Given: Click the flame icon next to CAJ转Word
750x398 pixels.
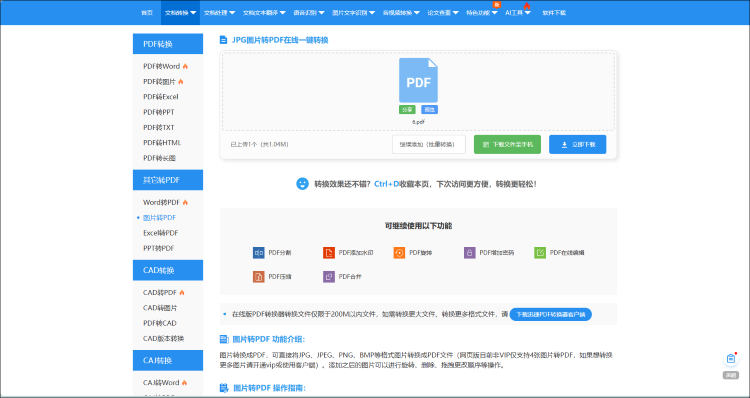Looking at the screenshot, I should 185,383.
